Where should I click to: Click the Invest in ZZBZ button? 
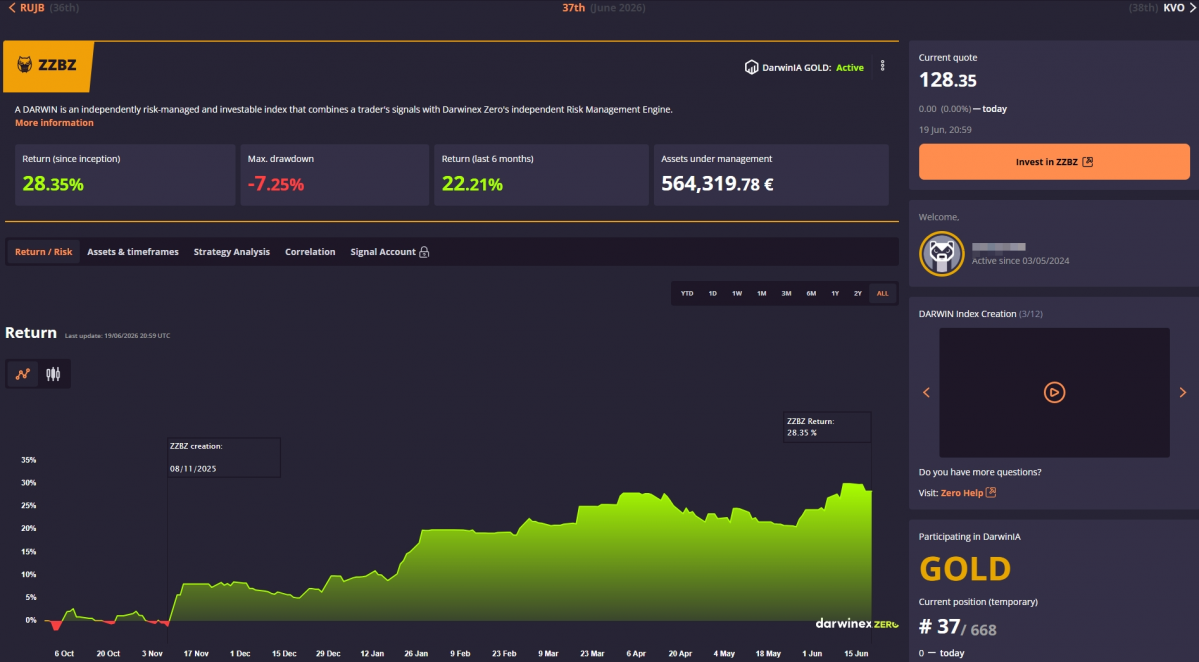pos(1054,161)
